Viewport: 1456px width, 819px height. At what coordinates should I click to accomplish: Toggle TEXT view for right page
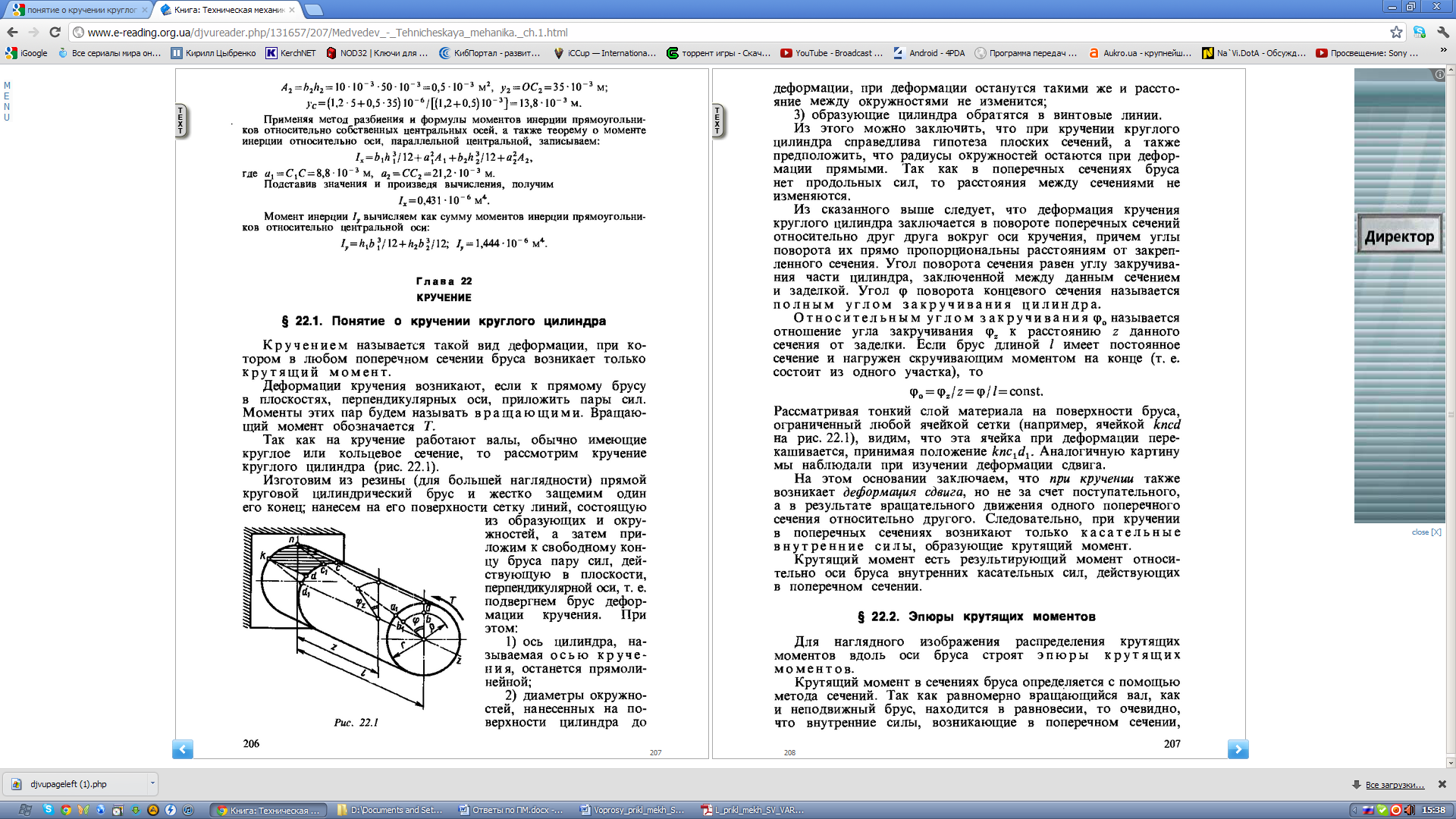[x=718, y=121]
